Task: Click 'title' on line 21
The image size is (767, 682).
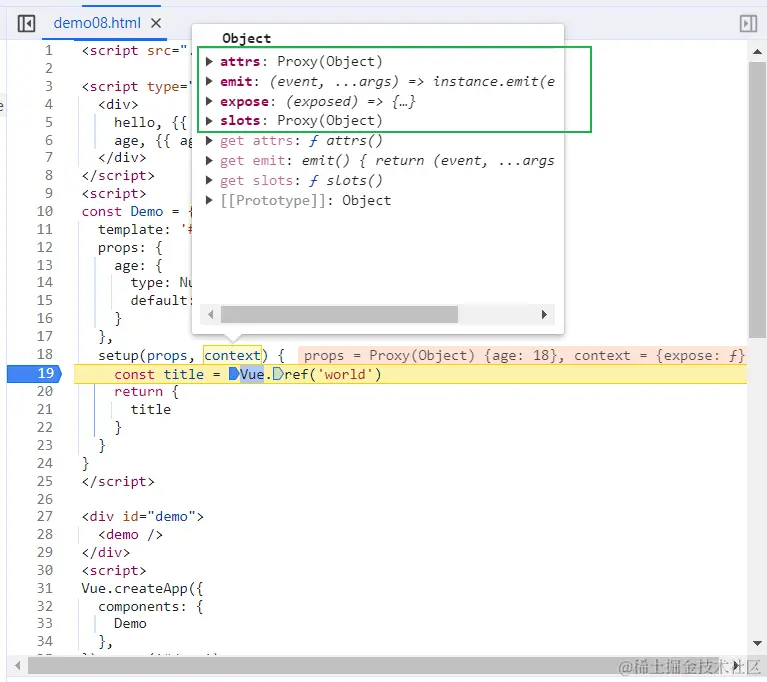Action: point(151,409)
